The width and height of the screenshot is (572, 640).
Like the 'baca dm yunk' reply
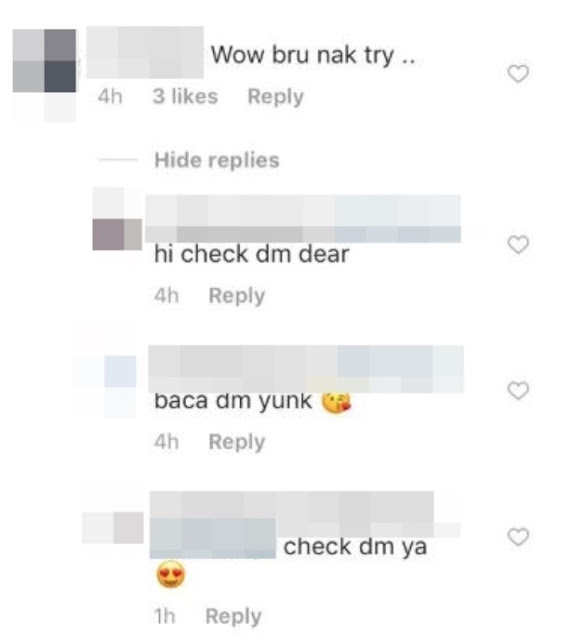(x=518, y=391)
